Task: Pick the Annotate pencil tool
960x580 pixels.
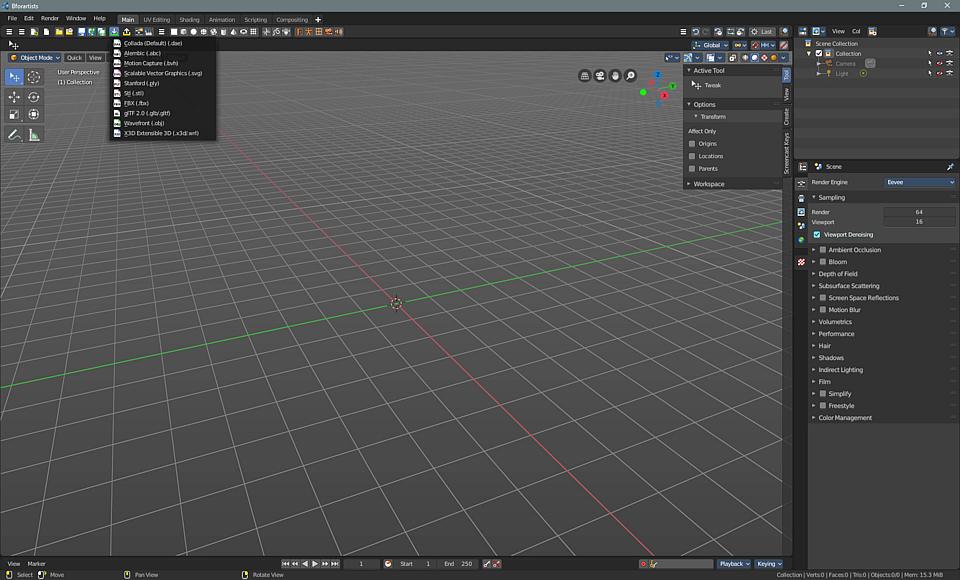Action: (x=15, y=135)
